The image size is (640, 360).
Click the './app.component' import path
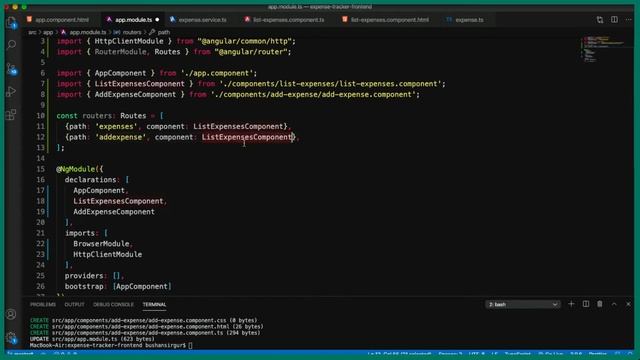click(217, 73)
